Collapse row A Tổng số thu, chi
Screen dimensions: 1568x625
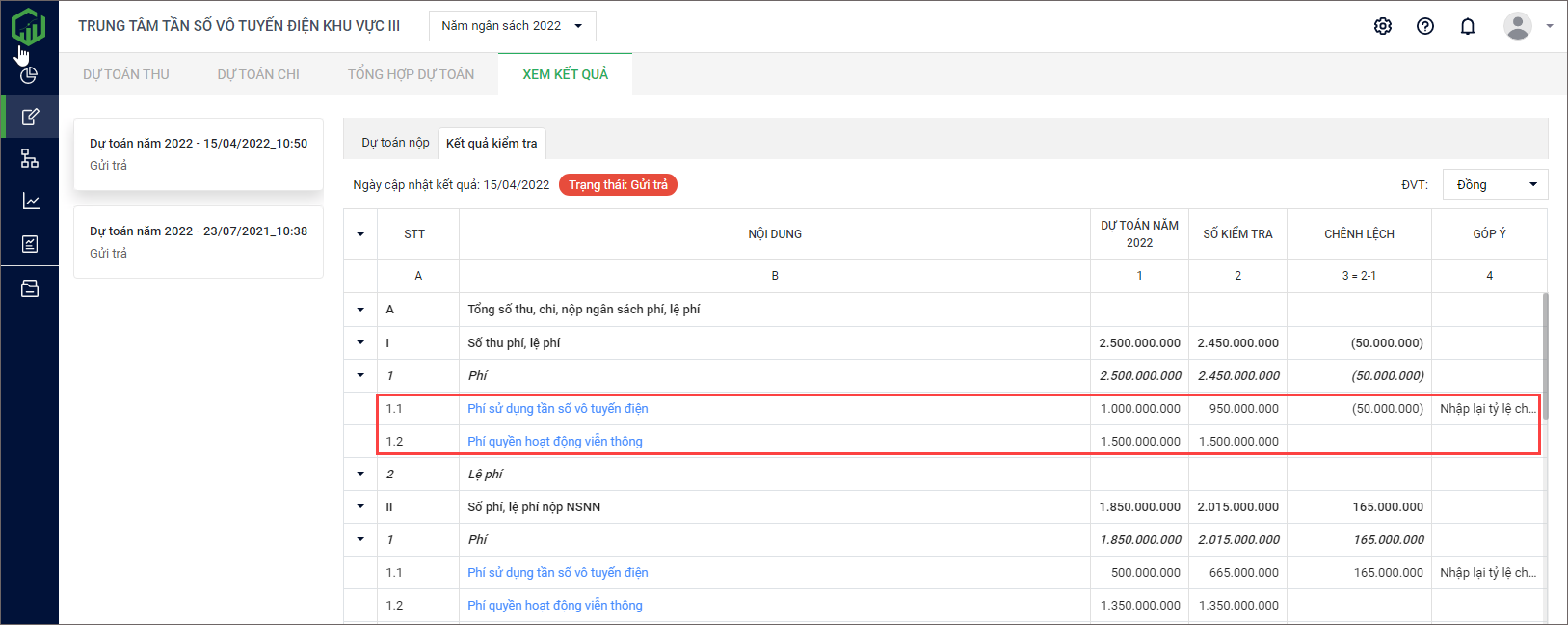360,310
